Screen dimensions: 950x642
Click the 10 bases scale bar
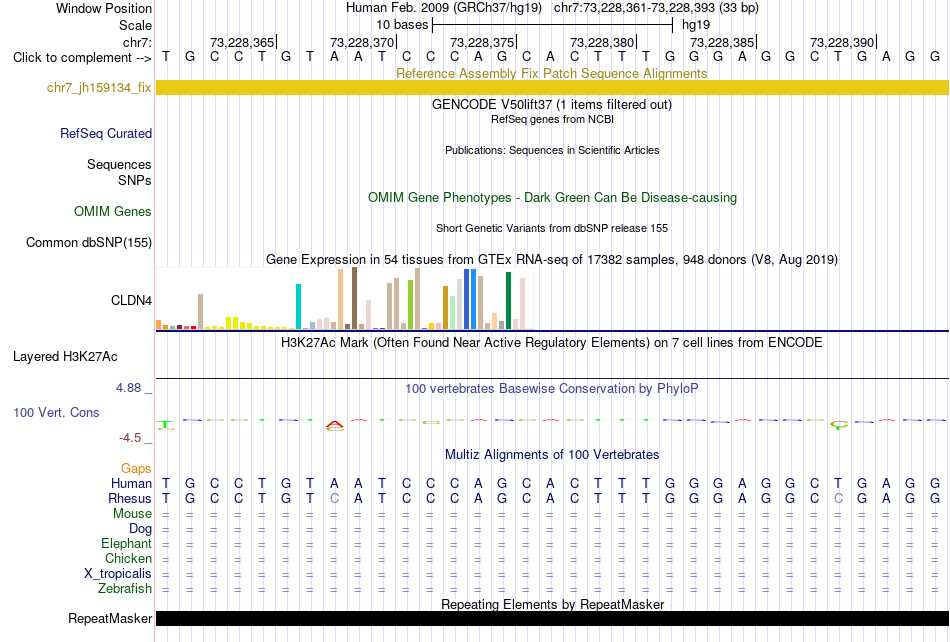pos(553,25)
